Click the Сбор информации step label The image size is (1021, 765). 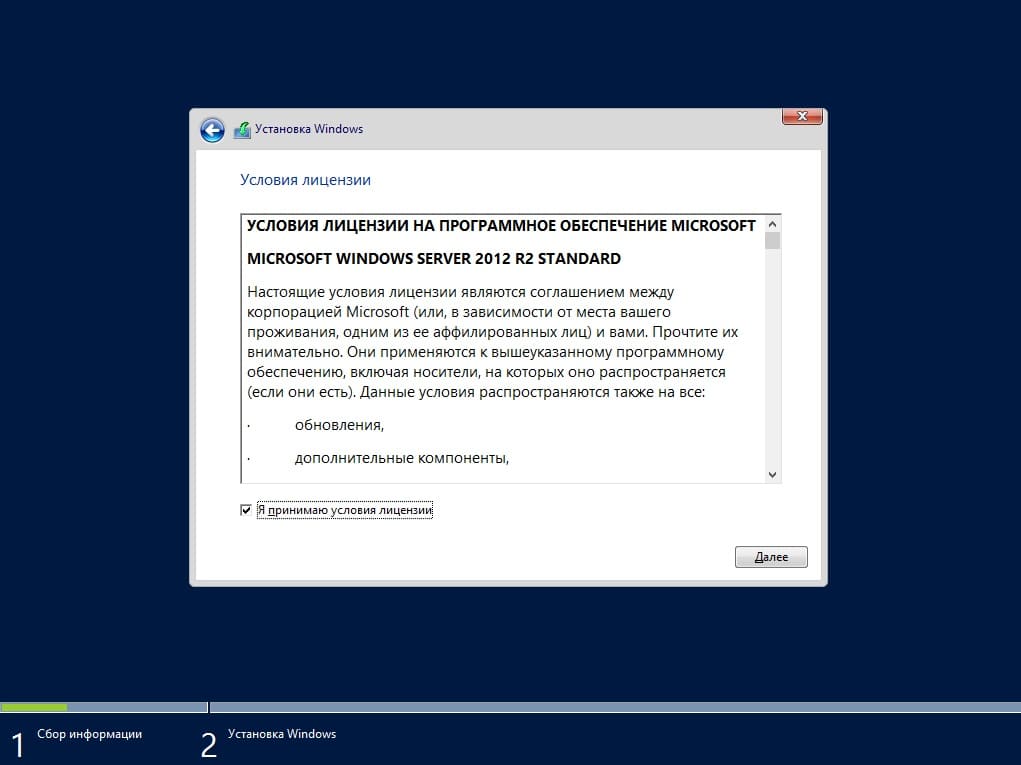[89, 734]
